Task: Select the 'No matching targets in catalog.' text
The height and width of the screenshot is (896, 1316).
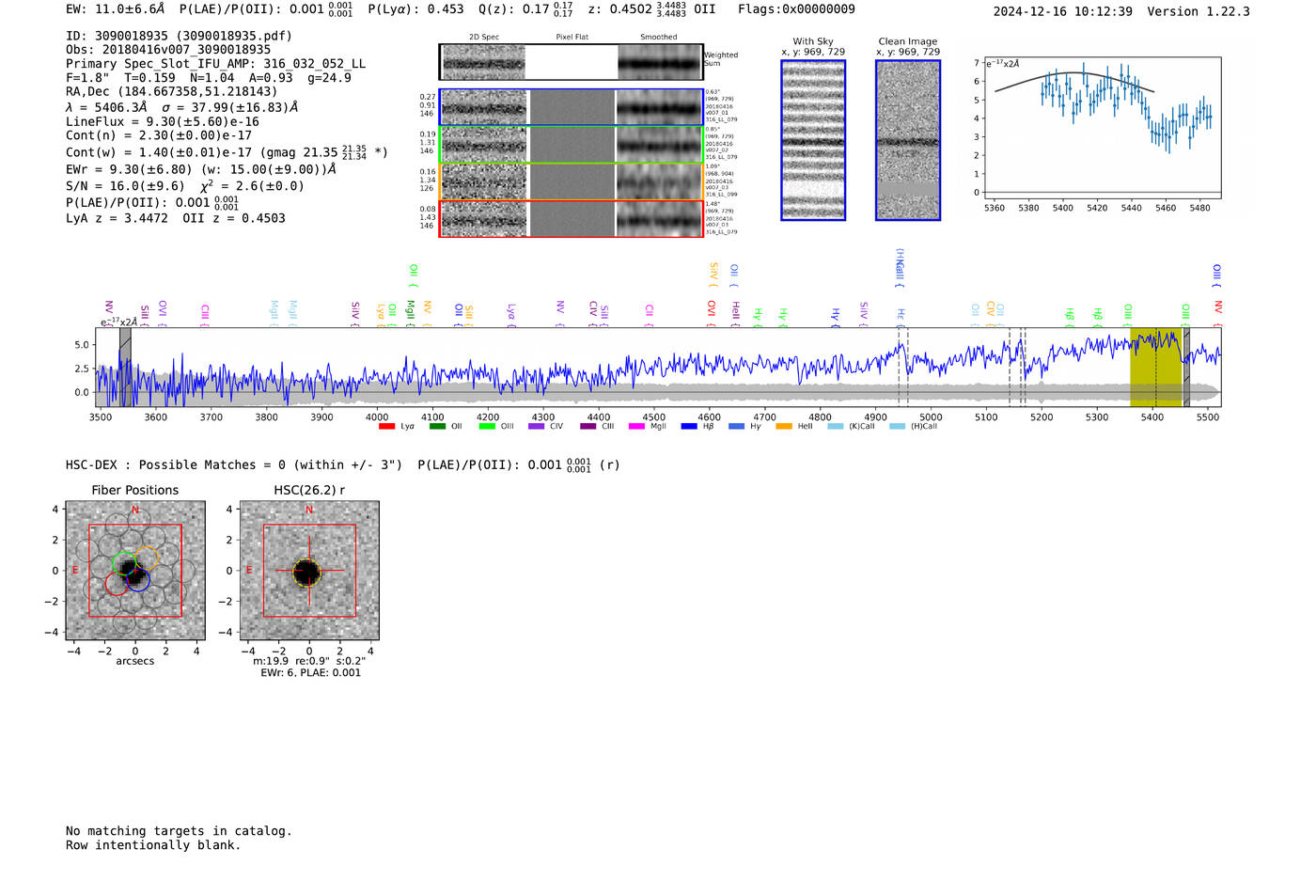Action: point(179,831)
